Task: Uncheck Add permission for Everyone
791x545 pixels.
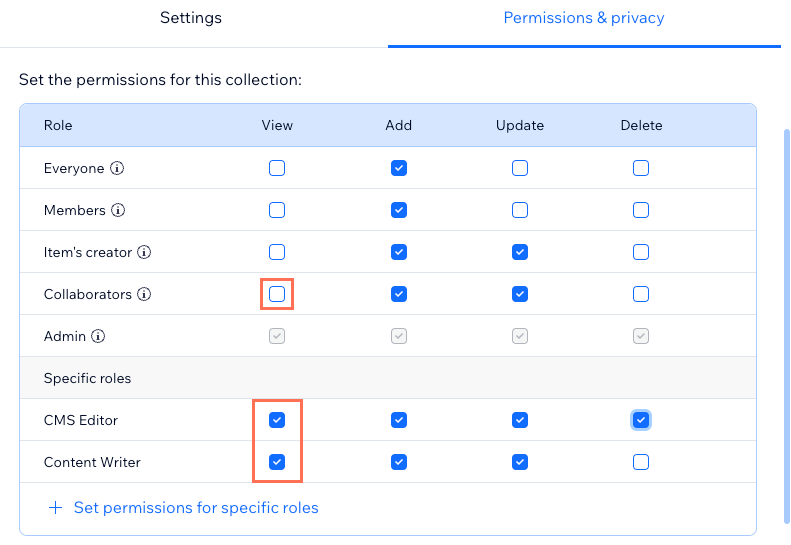Action: (399, 168)
